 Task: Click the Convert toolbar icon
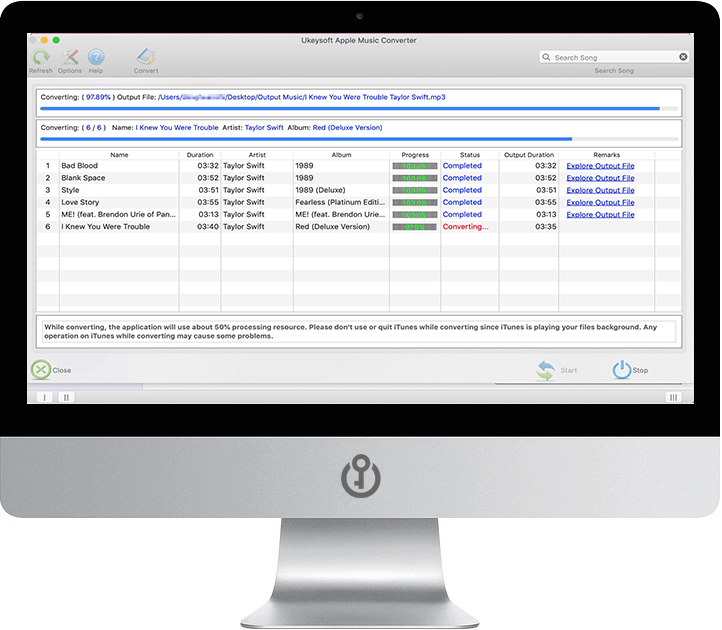click(x=146, y=57)
